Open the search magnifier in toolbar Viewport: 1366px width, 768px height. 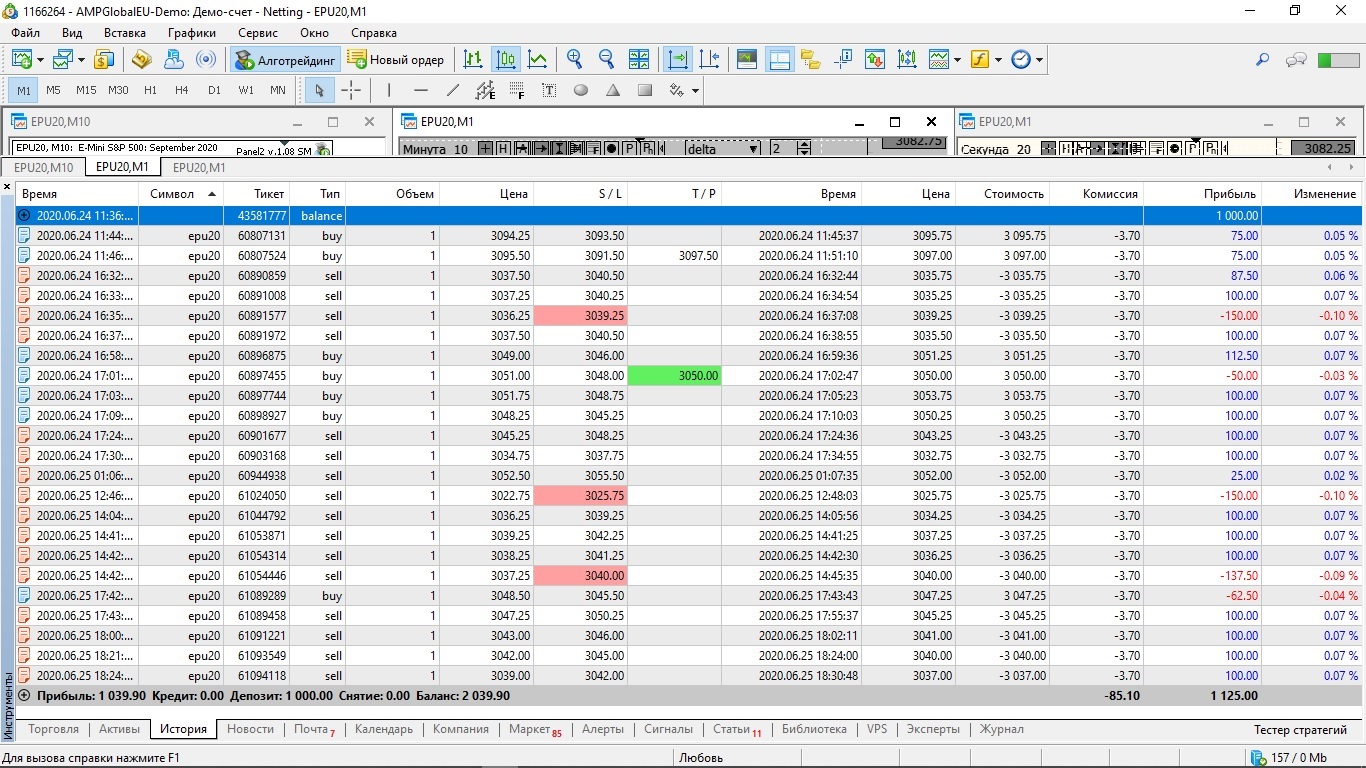pos(1262,60)
